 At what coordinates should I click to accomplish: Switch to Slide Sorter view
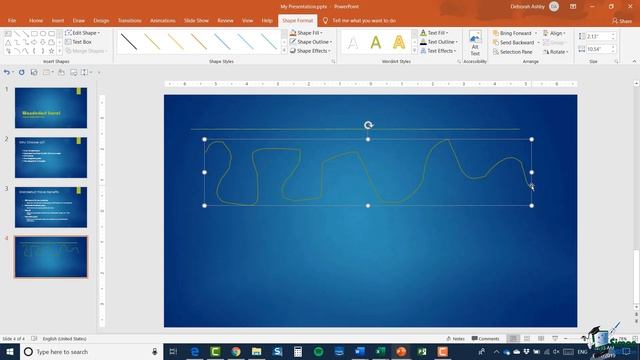click(x=527, y=338)
